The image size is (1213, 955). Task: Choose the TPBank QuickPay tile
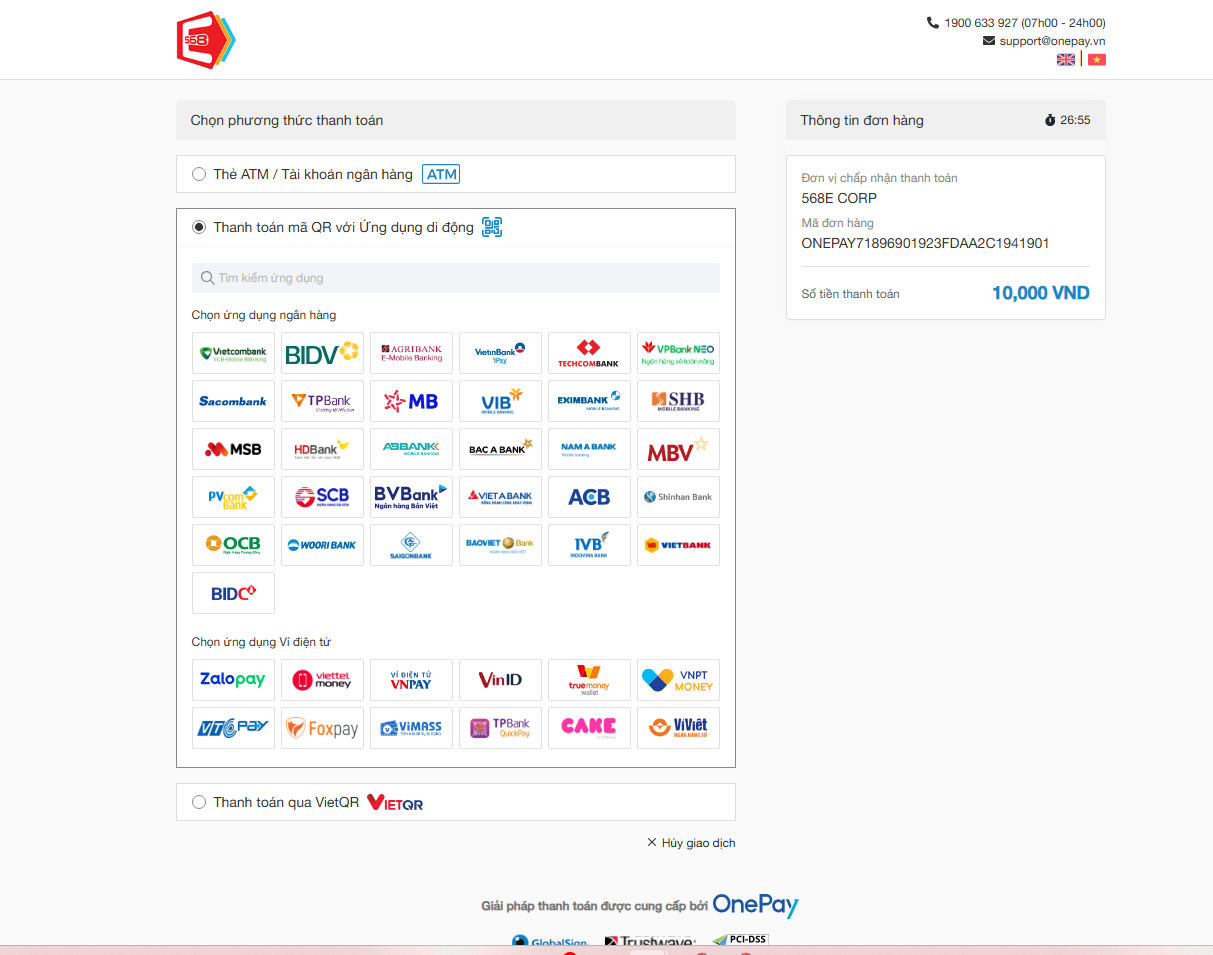500,728
